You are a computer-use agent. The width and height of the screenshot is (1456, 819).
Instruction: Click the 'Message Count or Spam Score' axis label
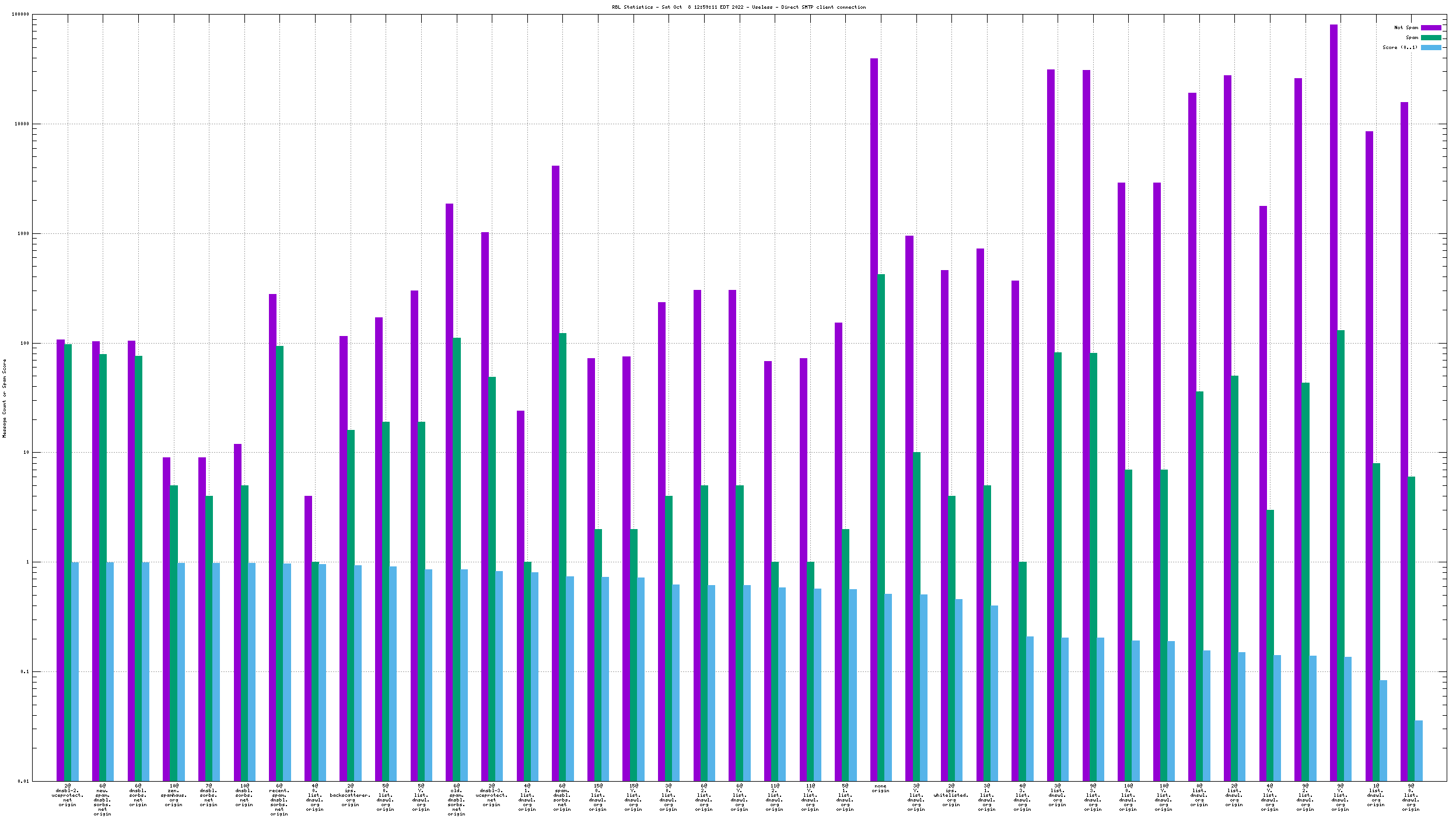click(4, 398)
